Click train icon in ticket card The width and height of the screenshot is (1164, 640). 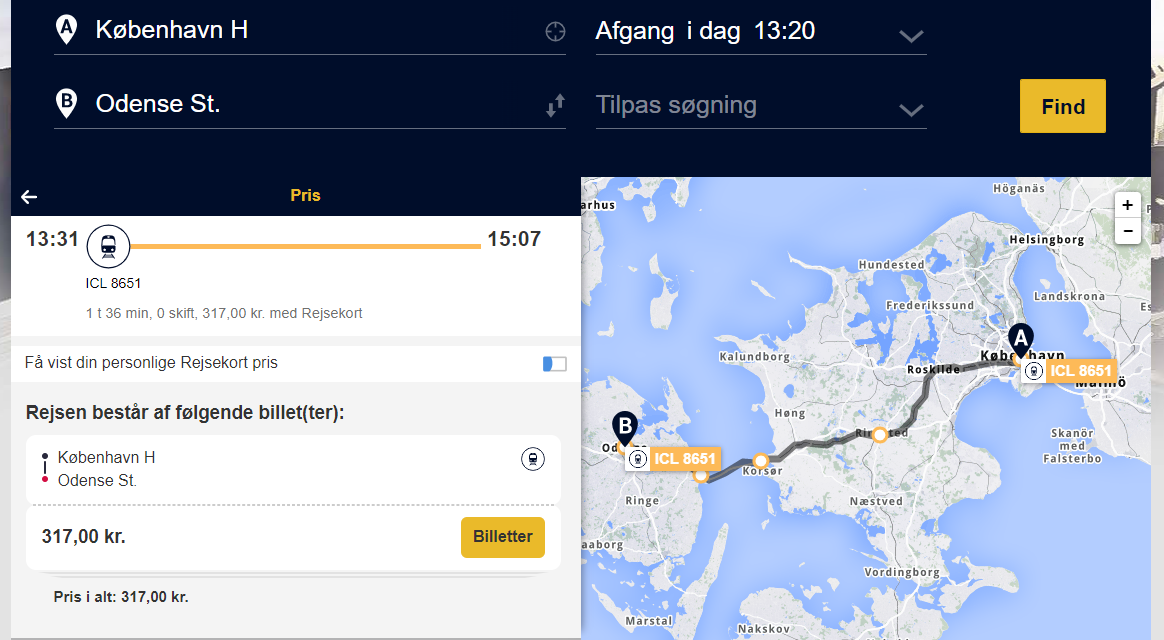(x=532, y=459)
